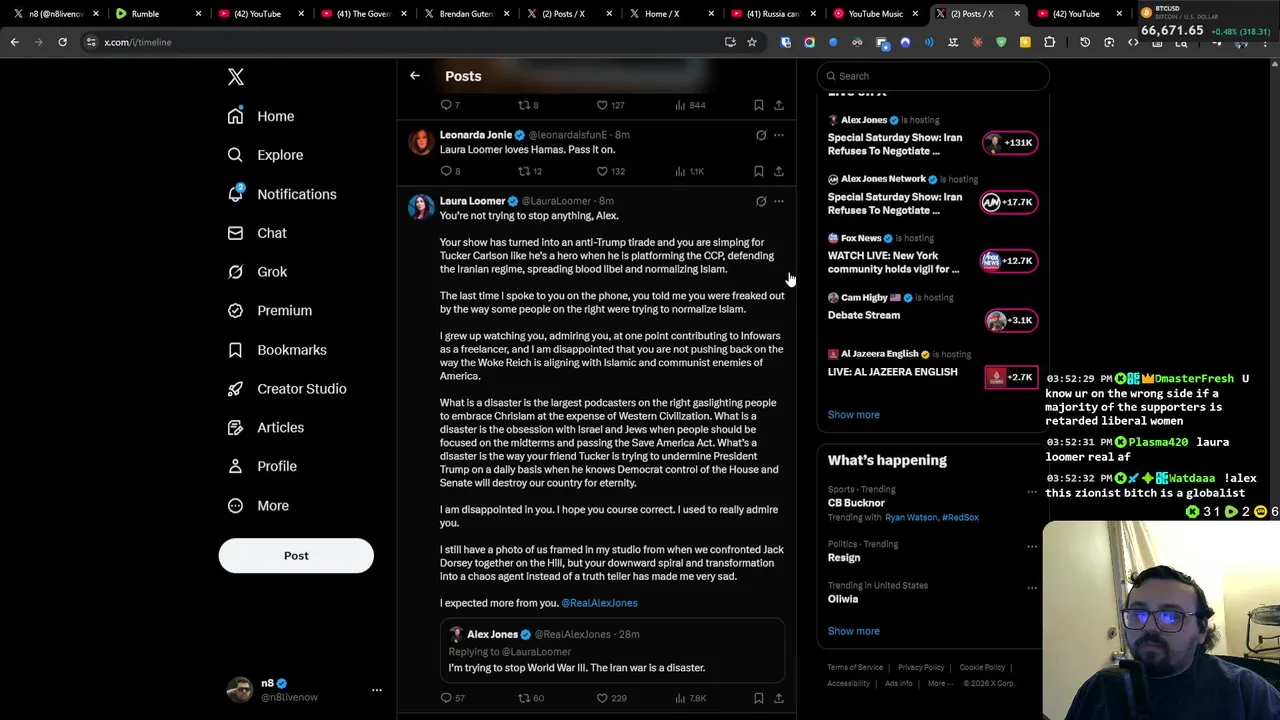The height and width of the screenshot is (720, 1280).
Task: Open options for Resign trend
Action: click(x=1032, y=547)
